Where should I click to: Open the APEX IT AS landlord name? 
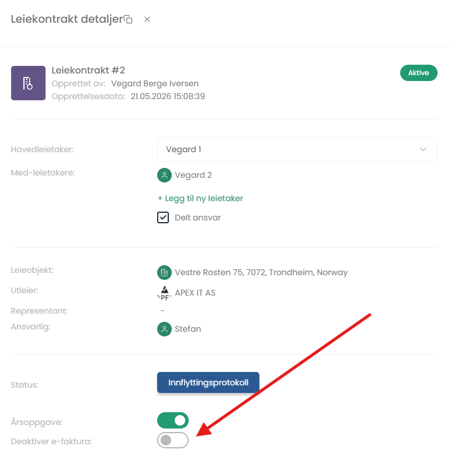click(x=195, y=293)
